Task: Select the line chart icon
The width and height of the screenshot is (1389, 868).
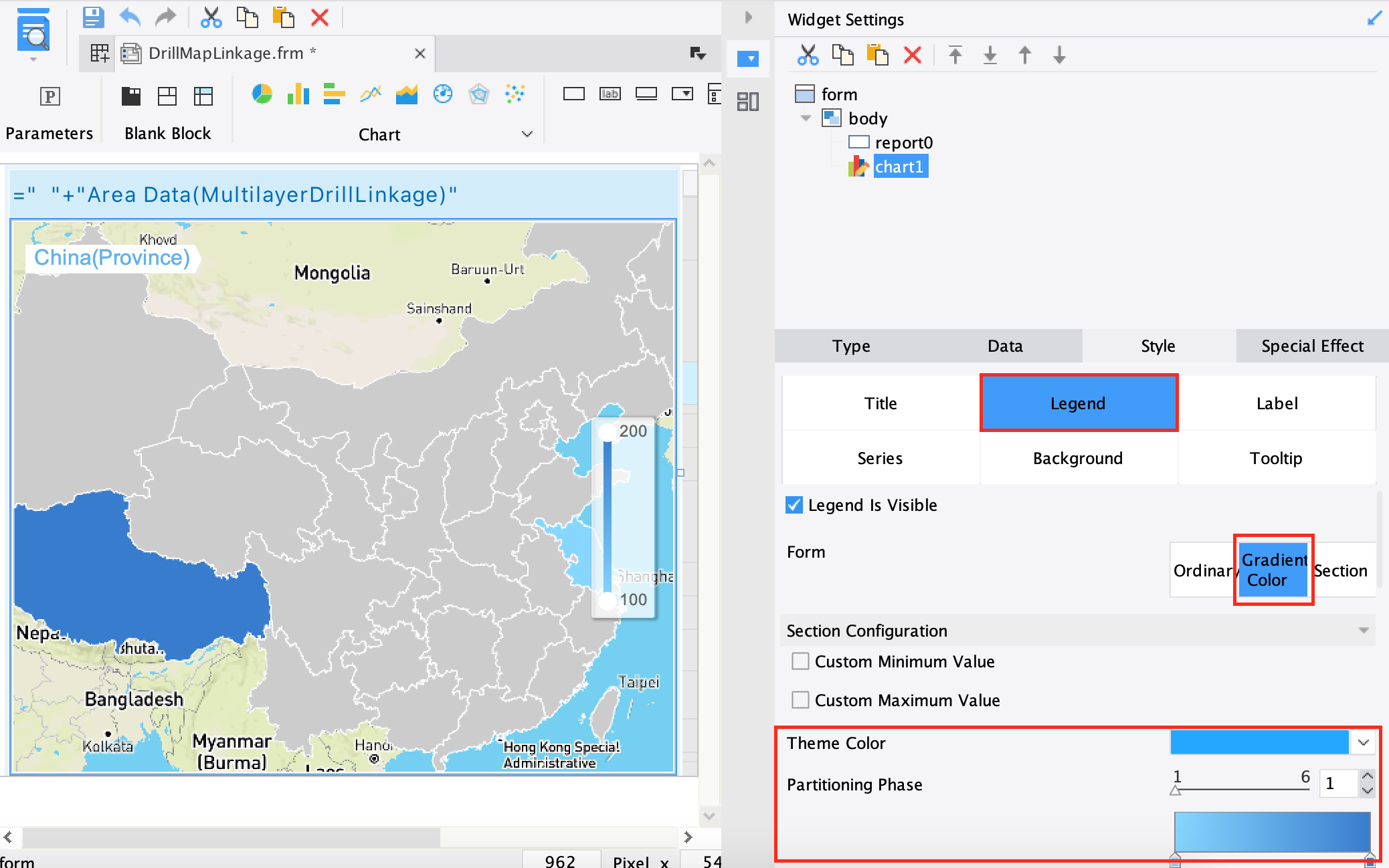Action: [370, 94]
